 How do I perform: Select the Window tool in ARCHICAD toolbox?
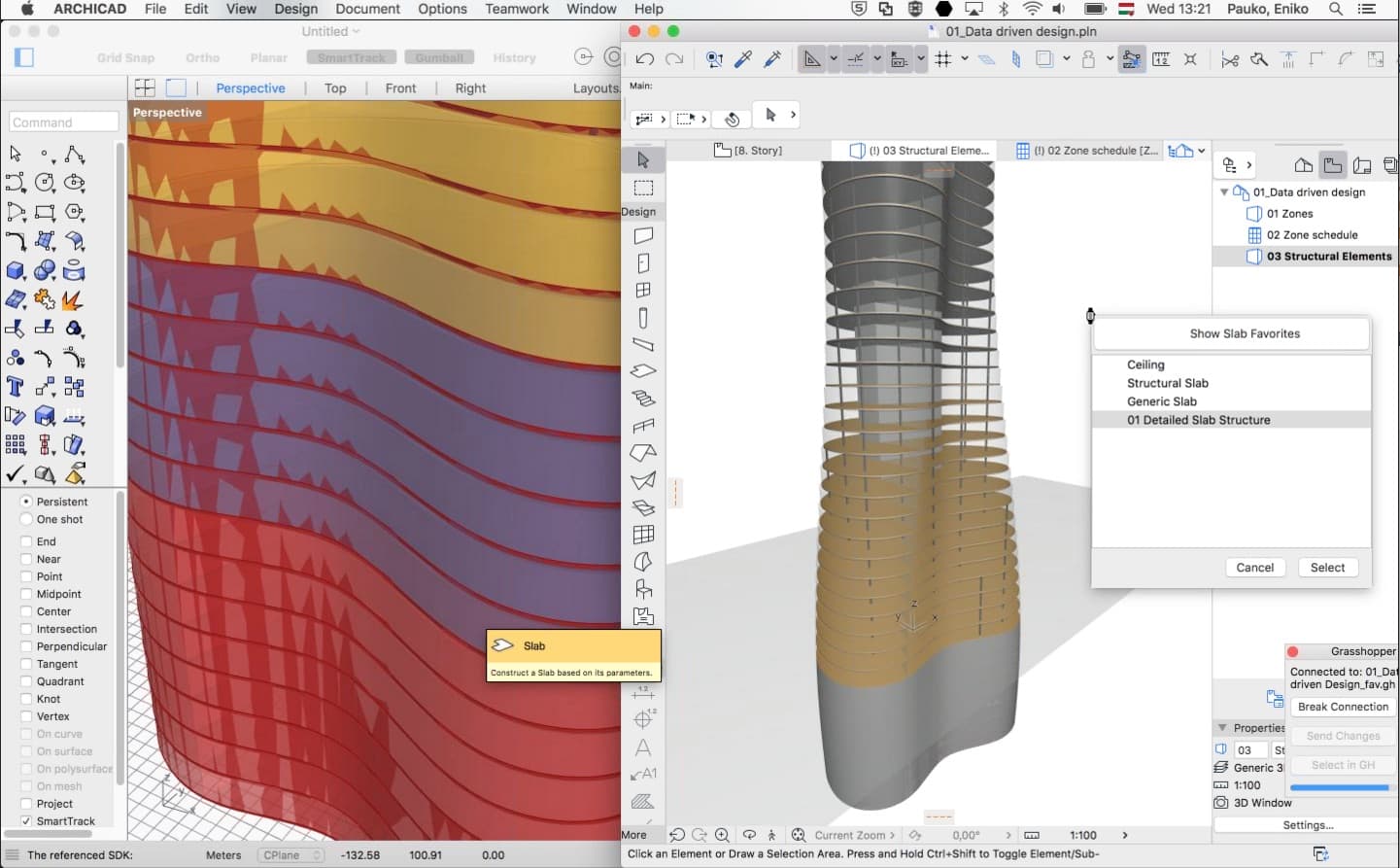(643, 290)
